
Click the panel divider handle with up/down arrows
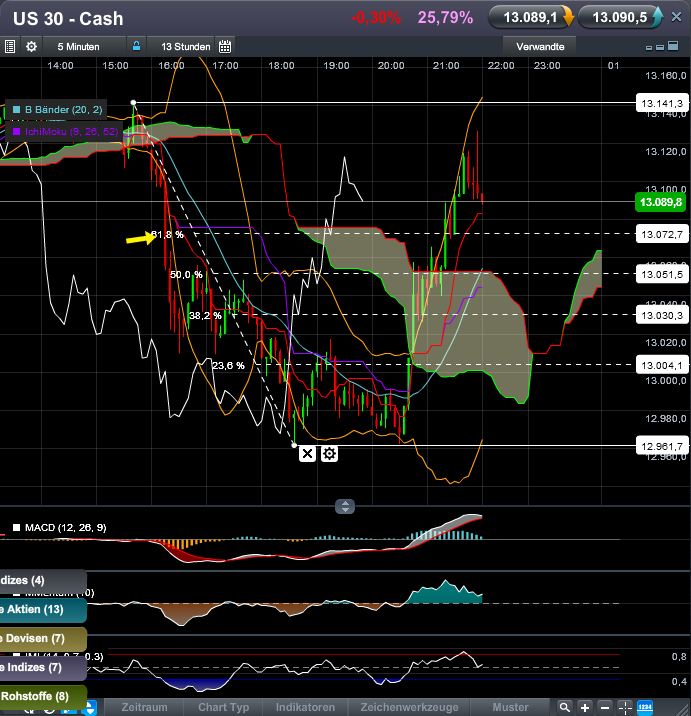point(345,506)
